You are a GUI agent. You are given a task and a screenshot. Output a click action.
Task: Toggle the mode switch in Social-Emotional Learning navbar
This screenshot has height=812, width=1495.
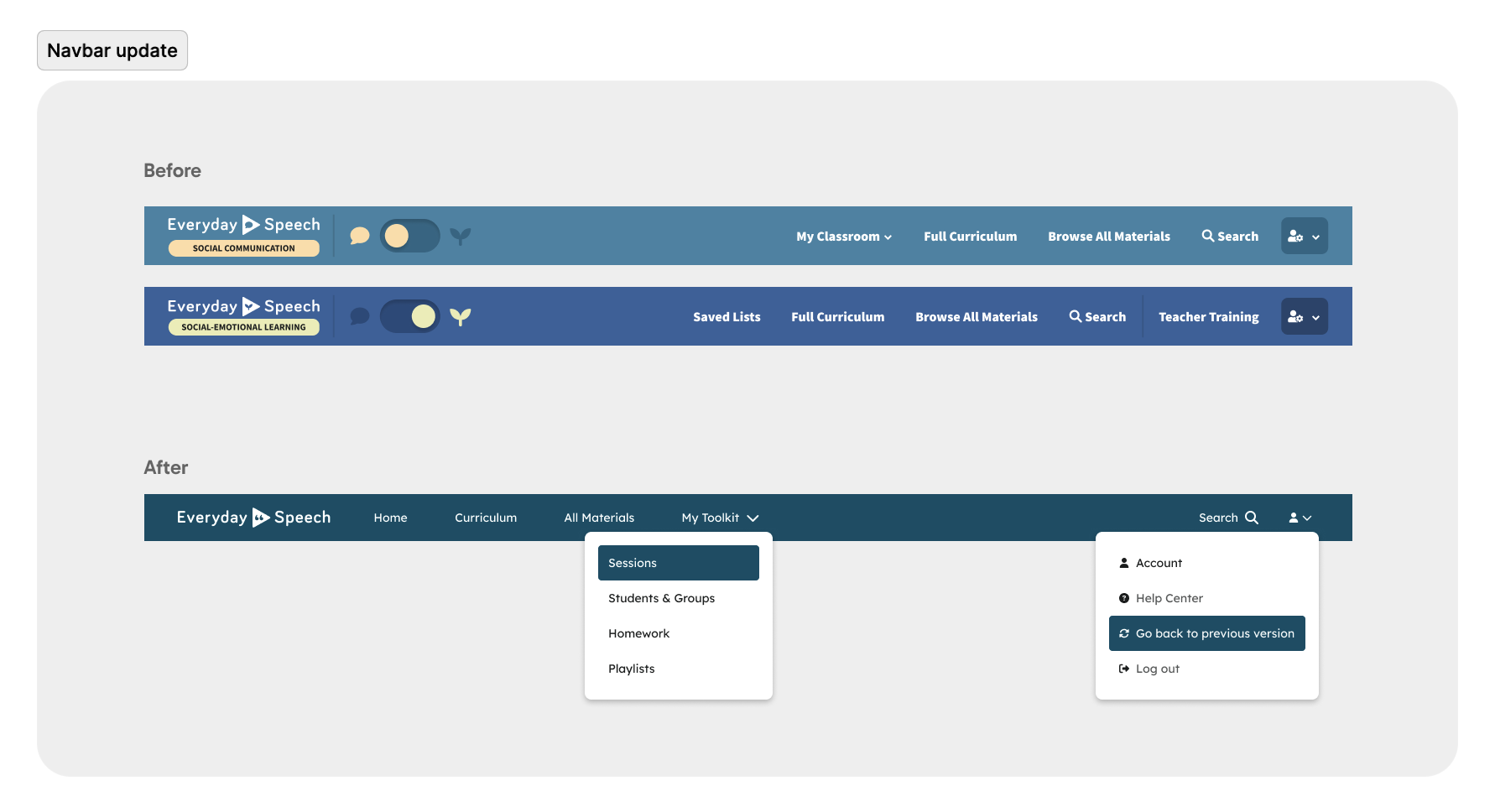click(x=410, y=316)
